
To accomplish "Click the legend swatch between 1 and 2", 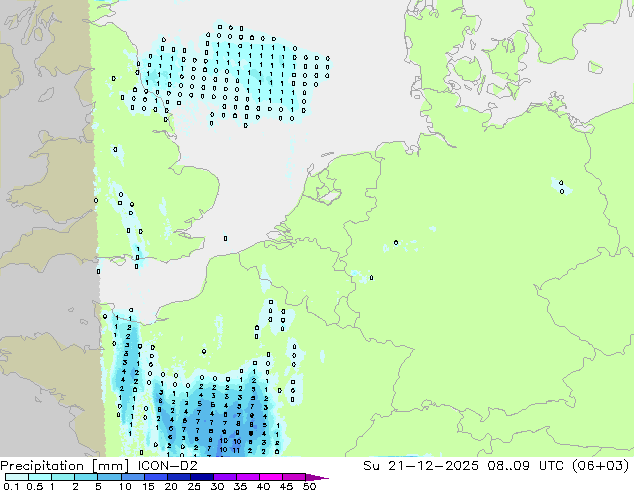I will [x=63, y=477].
